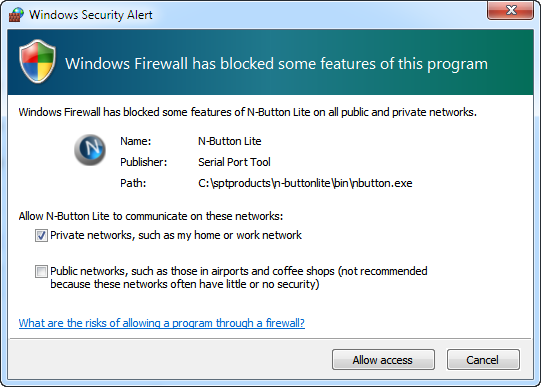Click the firewall globe icon in title bar
This screenshot has height=387, width=541.
(x=16, y=14)
